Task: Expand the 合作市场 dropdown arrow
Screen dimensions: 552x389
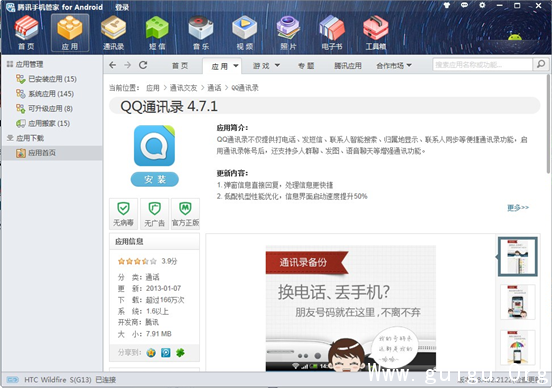Action: (409, 65)
